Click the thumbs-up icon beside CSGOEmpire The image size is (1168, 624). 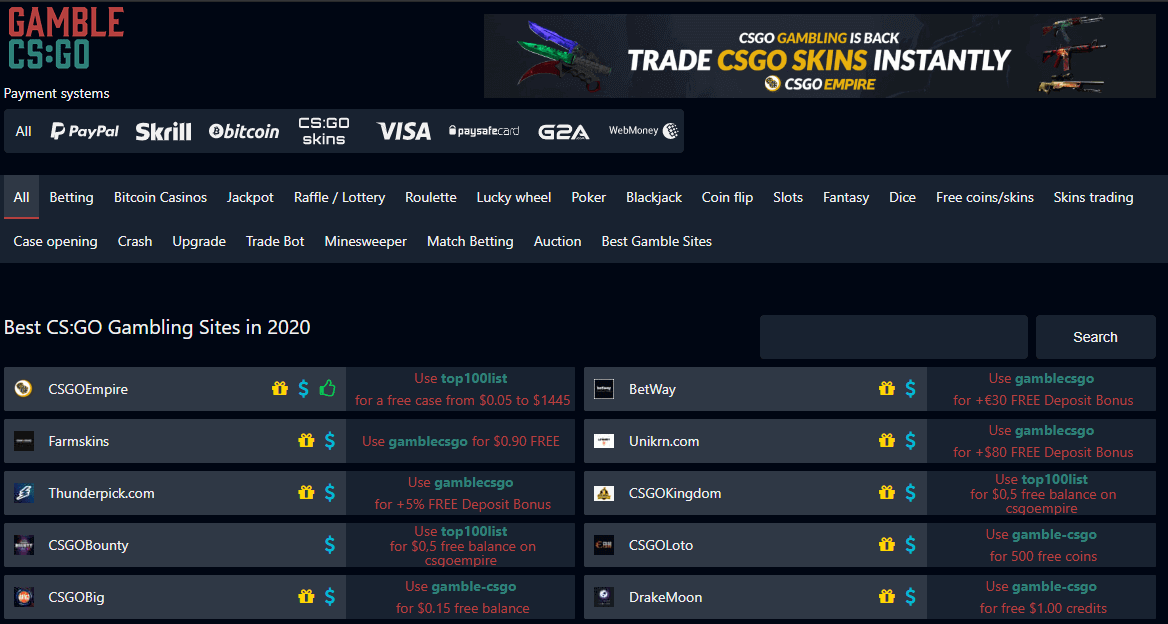click(x=327, y=388)
